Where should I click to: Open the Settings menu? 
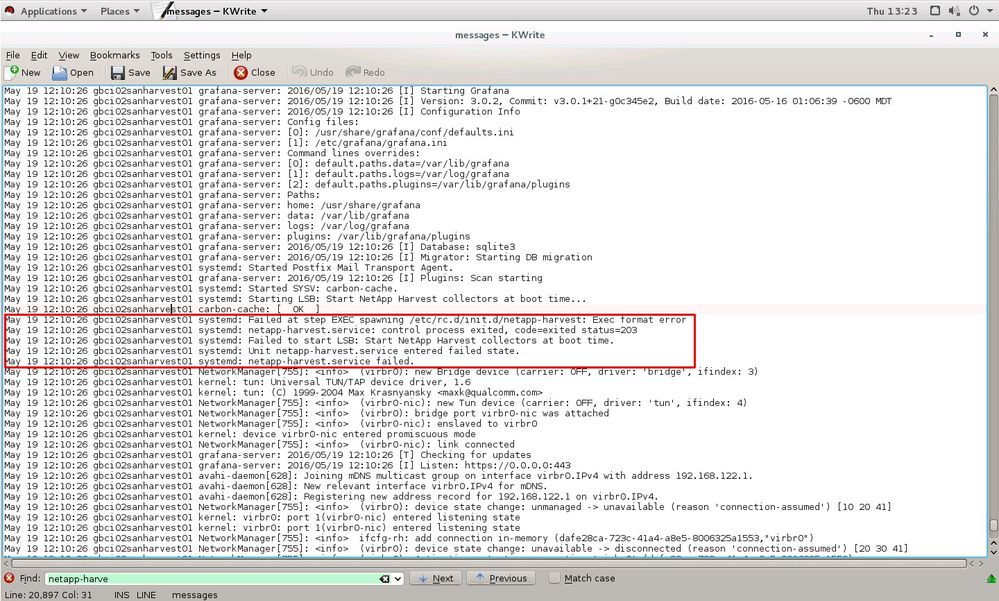(202, 55)
